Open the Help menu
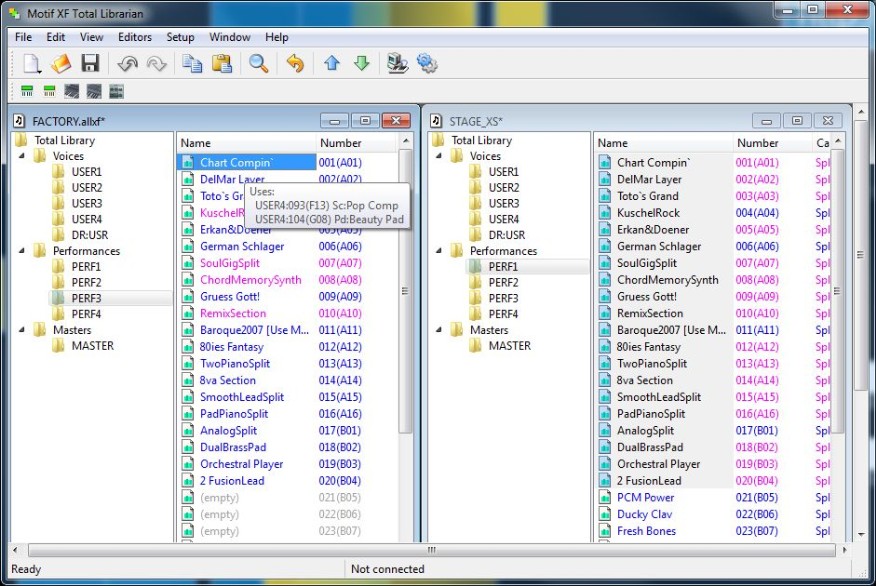This screenshot has height=586, width=876. pos(277,37)
